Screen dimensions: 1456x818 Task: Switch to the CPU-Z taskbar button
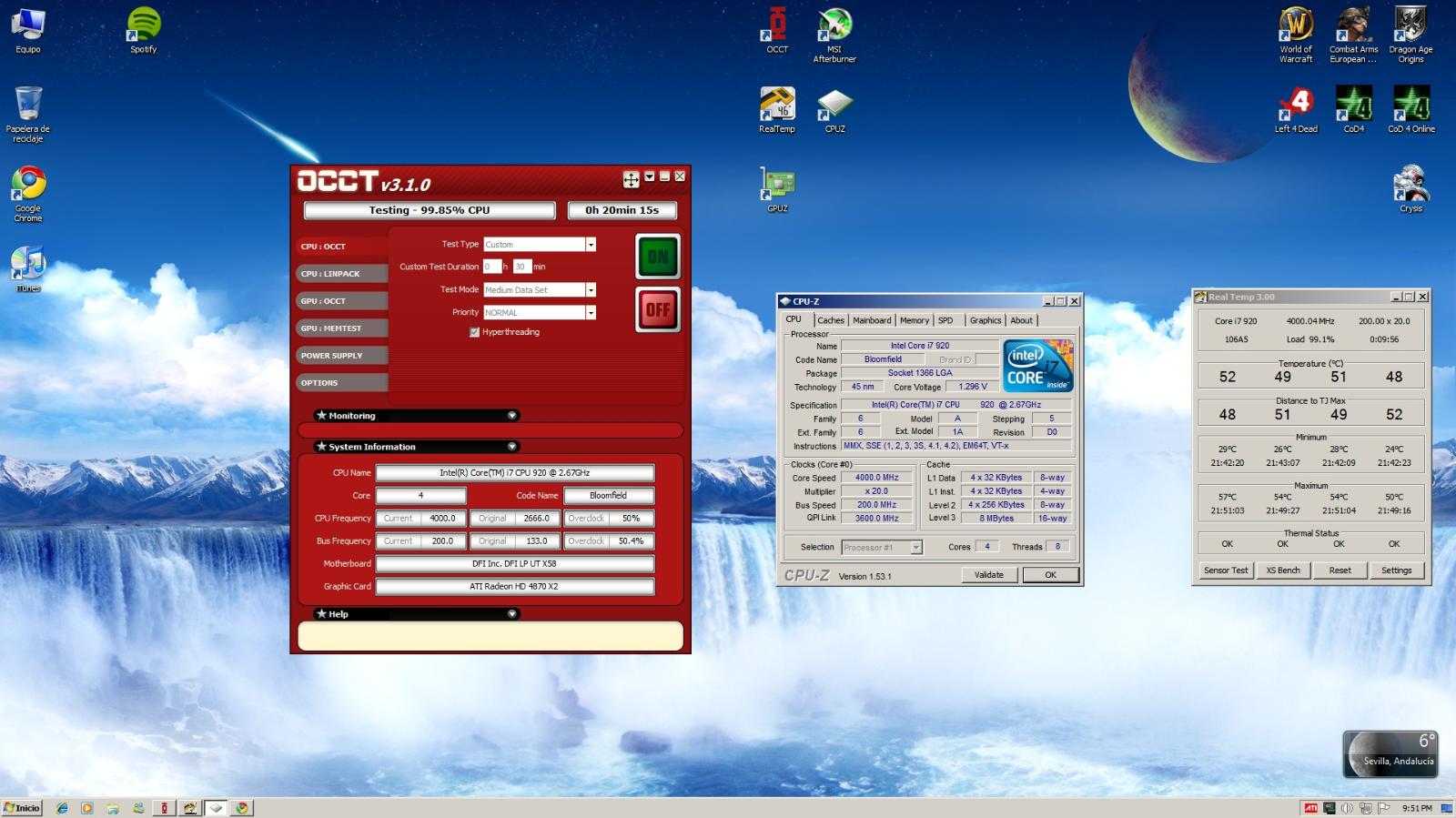click(216, 808)
